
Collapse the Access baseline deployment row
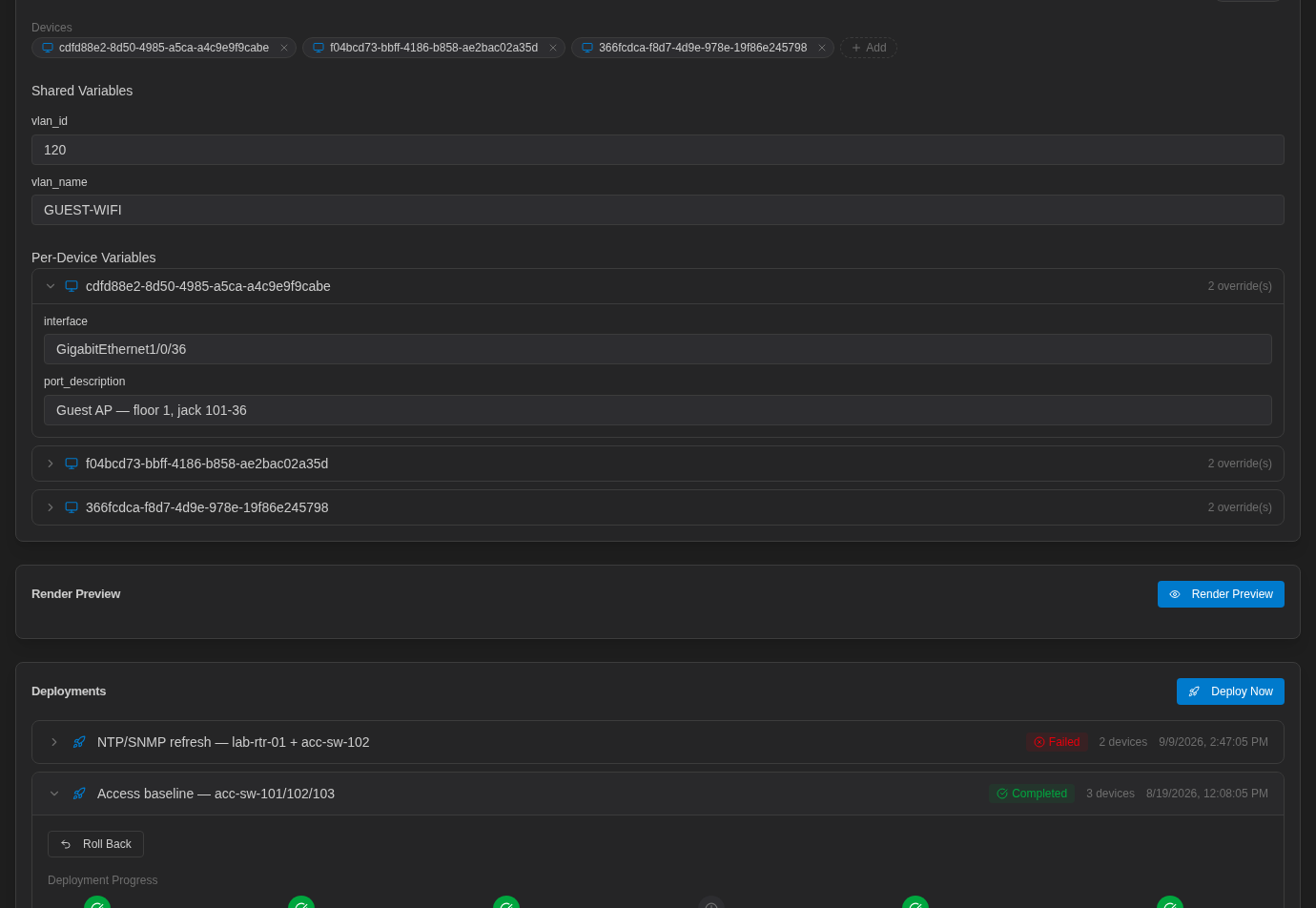pos(54,794)
